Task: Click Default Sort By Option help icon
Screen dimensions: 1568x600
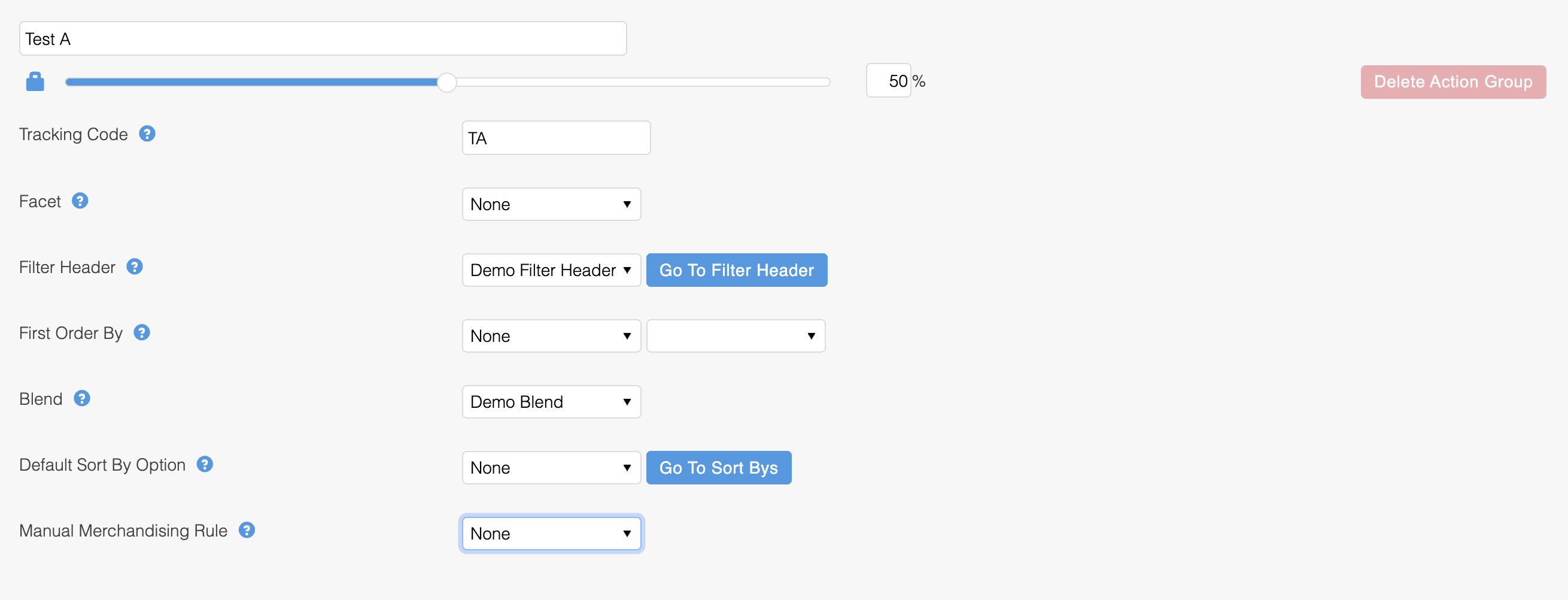Action: click(205, 464)
